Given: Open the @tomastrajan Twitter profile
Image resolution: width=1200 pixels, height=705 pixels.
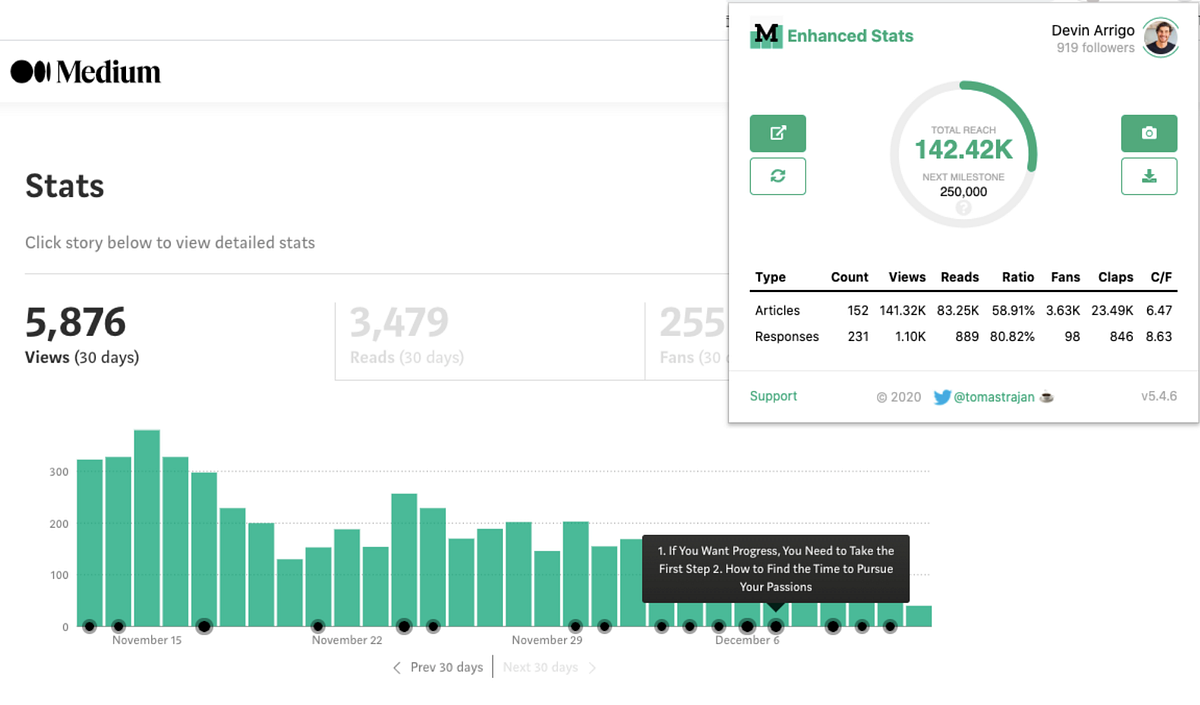Looking at the screenshot, I should [995, 397].
